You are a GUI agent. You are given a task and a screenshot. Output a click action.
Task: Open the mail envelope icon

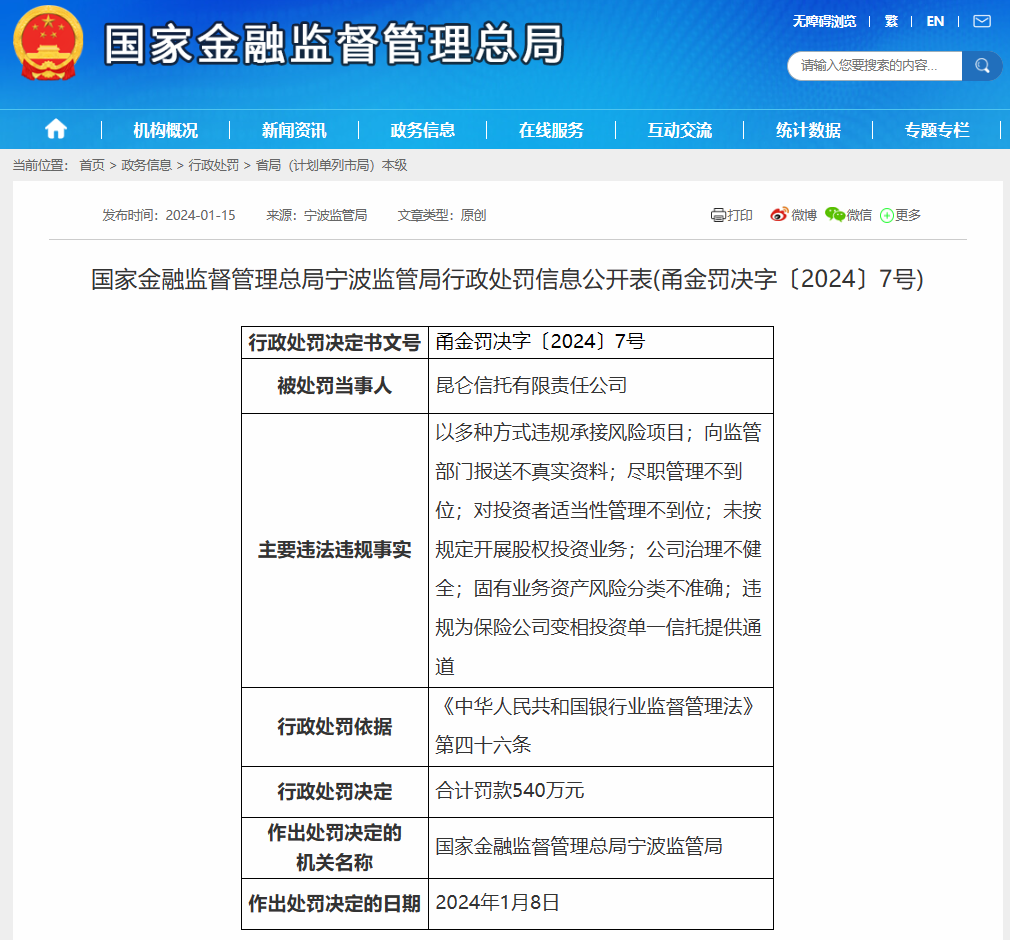tap(982, 22)
